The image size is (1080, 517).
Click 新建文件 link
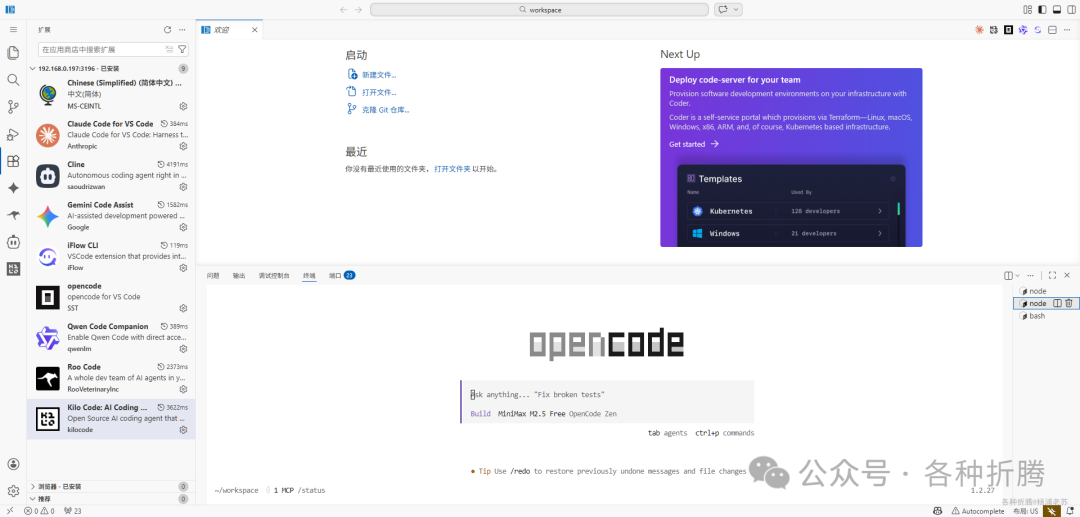point(379,74)
